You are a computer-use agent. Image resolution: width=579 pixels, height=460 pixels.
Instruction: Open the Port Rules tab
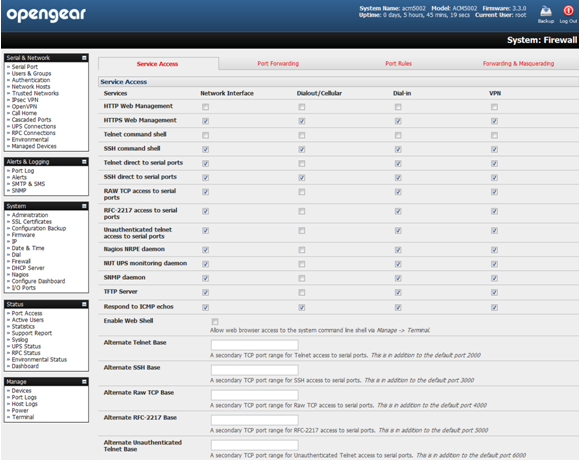(x=398, y=63)
